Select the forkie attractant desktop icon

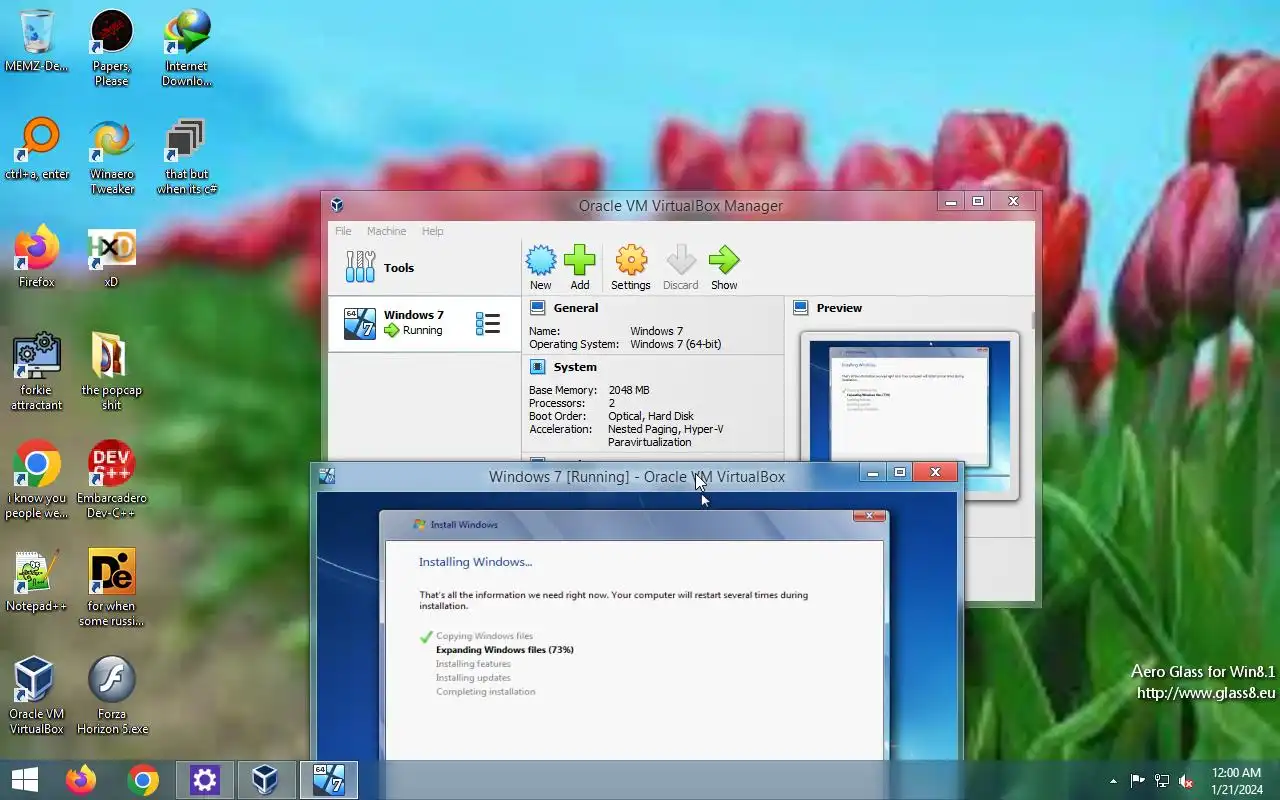pyautogui.click(x=37, y=372)
